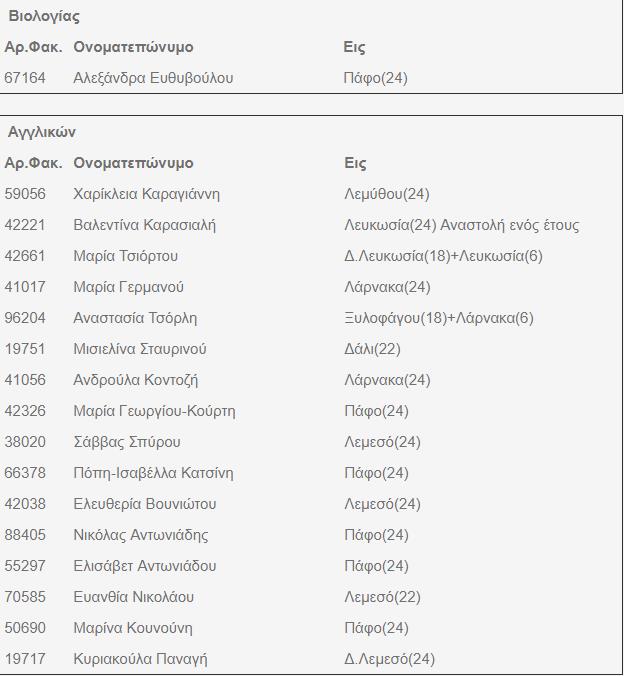Click the name Ανδρούλα Κοντοζή

[x=135, y=380]
